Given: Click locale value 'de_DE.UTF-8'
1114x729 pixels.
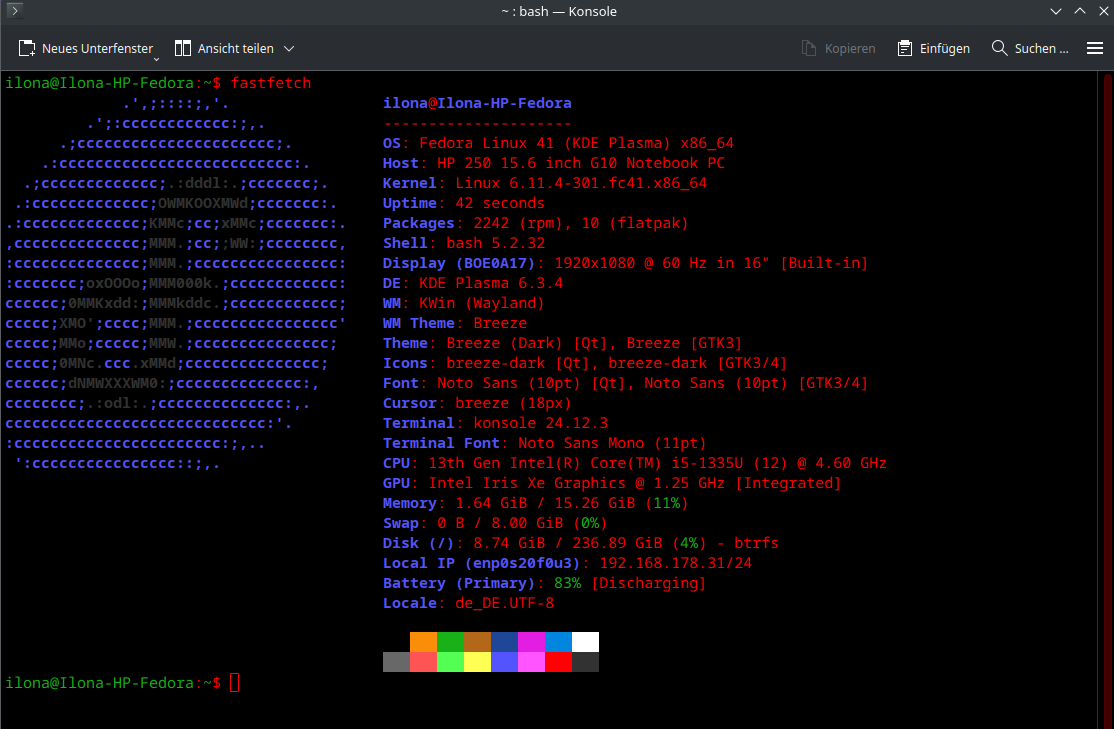Looking at the screenshot, I should tap(504, 603).
